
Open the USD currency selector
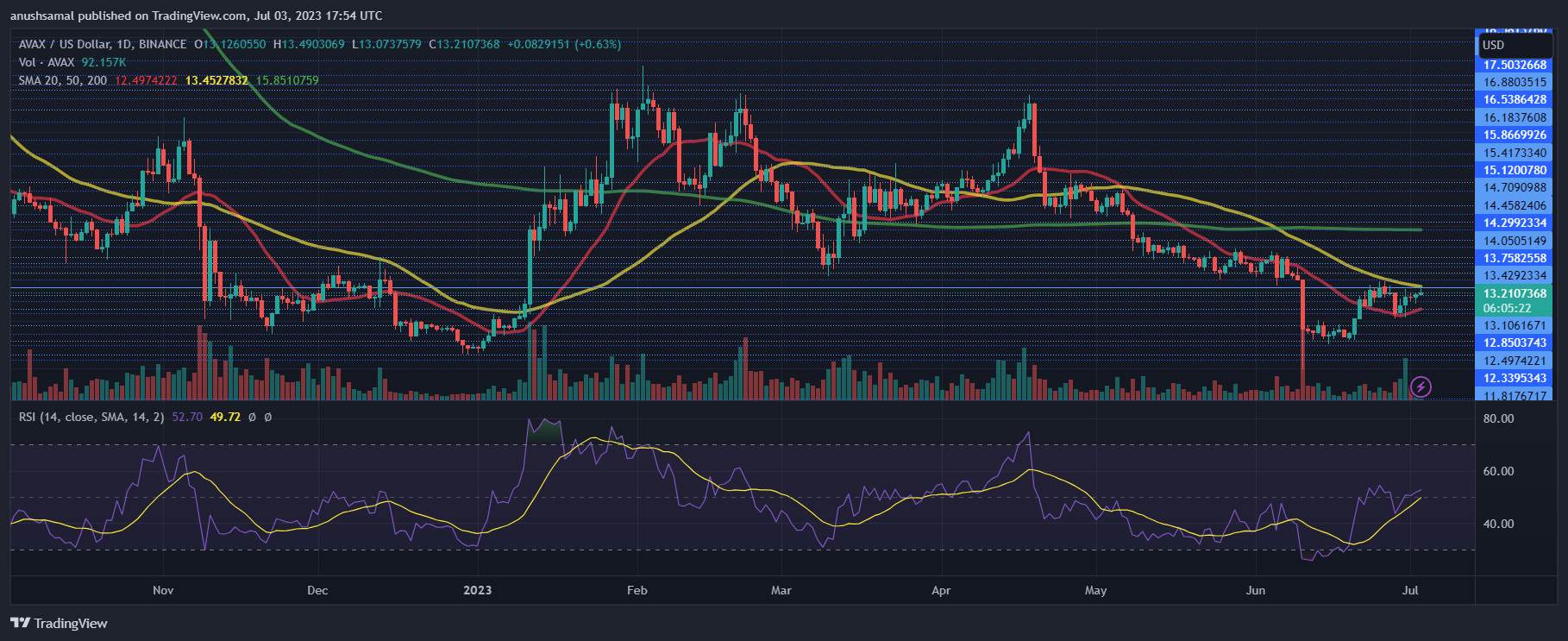pyautogui.click(x=1515, y=45)
